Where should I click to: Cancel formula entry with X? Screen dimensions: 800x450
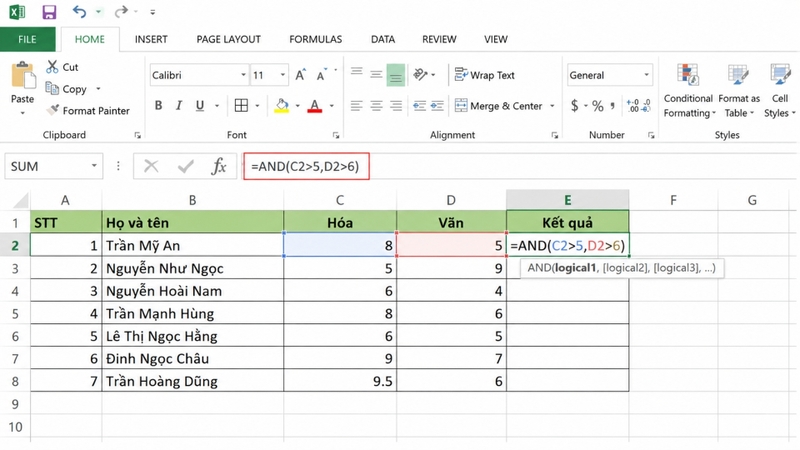(151, 166)
